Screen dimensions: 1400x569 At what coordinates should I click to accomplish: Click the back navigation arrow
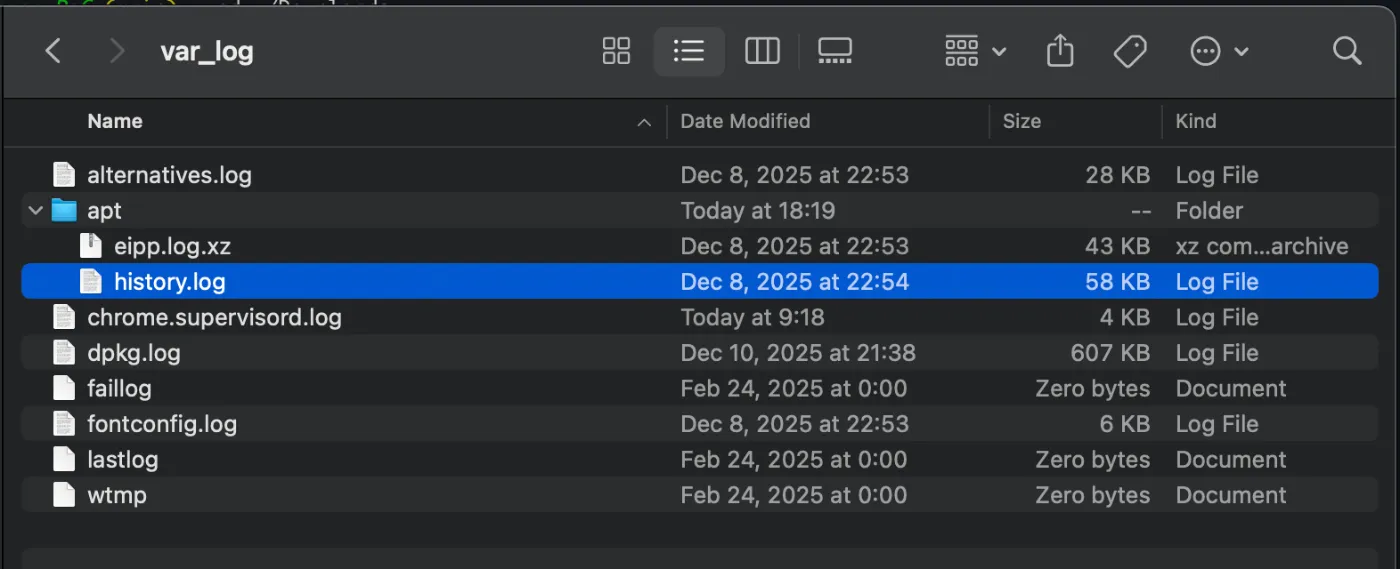[54, 51]
